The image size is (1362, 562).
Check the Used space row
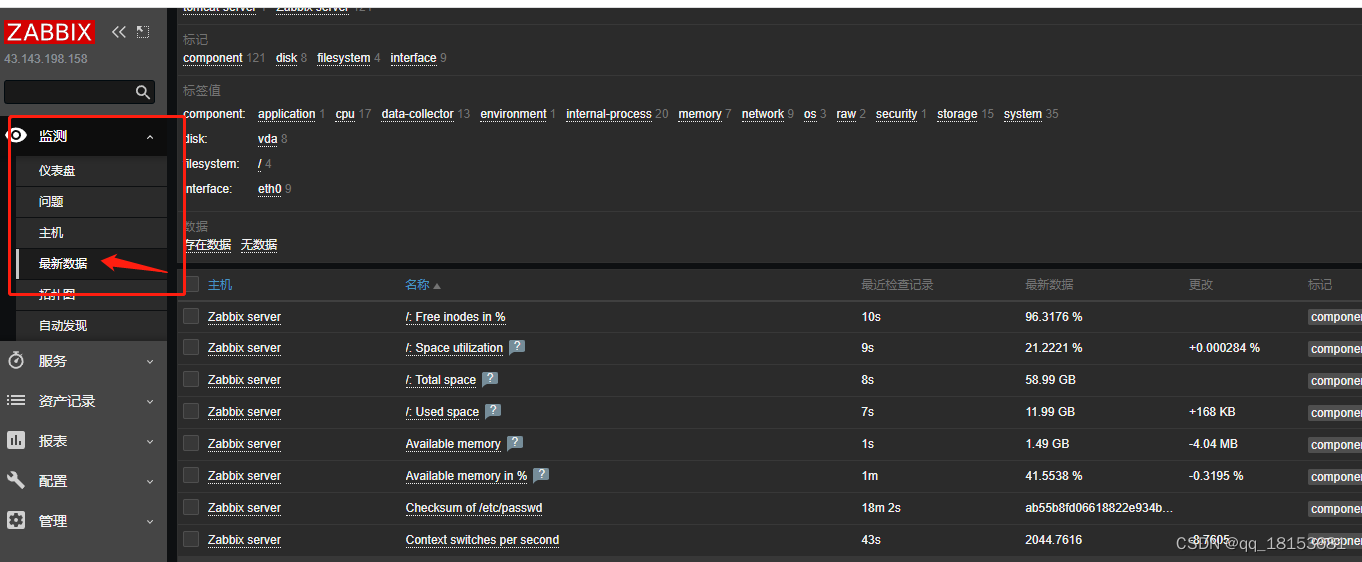pos(191,411)
